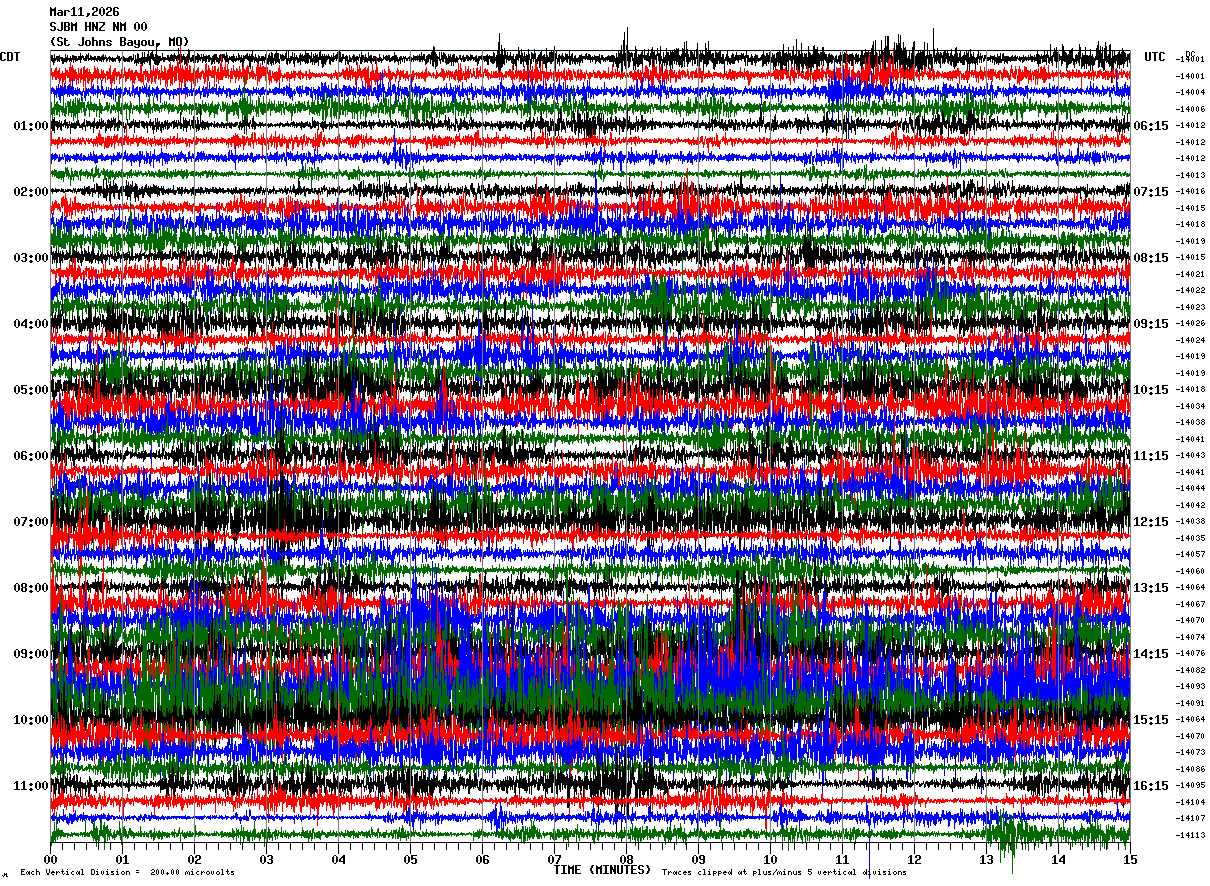
Task: Pick the 07:15 UTC time label
Action: coord(1151,192)
